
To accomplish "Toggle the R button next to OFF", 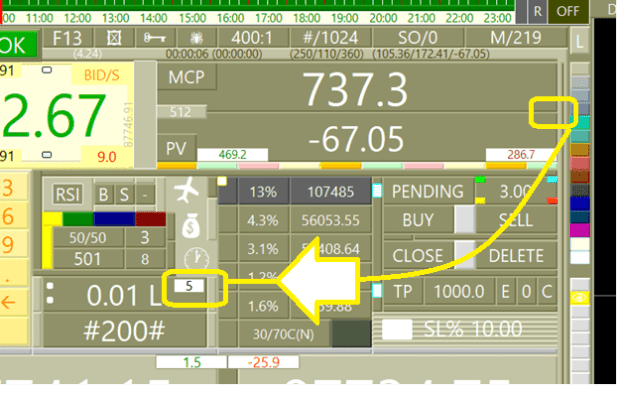I will pos(538,11).
